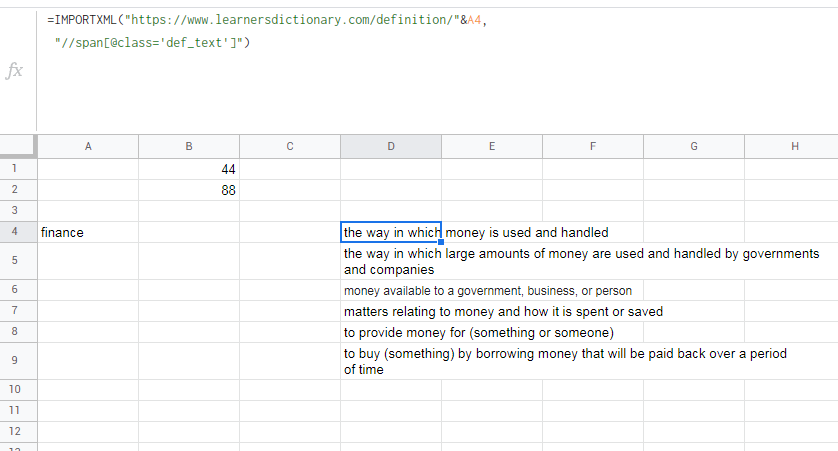Click the fx formula icon
This screenshot has height=451, width=838.
click(x=14, y=71)
